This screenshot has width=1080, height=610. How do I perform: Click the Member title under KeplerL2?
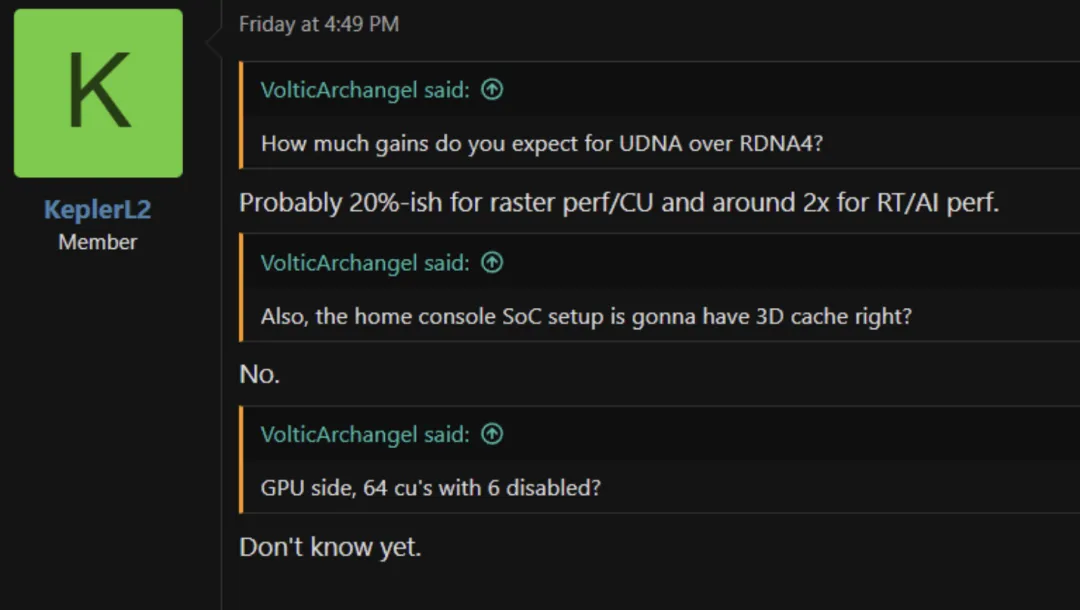coord(97,241)
